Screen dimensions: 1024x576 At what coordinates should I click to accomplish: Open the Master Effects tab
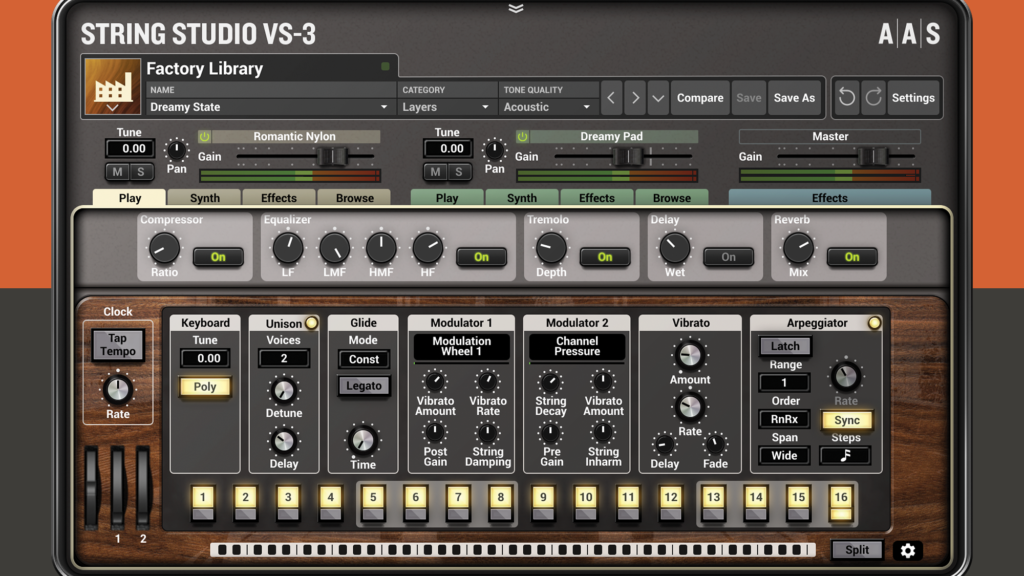(x=829, y=198)
